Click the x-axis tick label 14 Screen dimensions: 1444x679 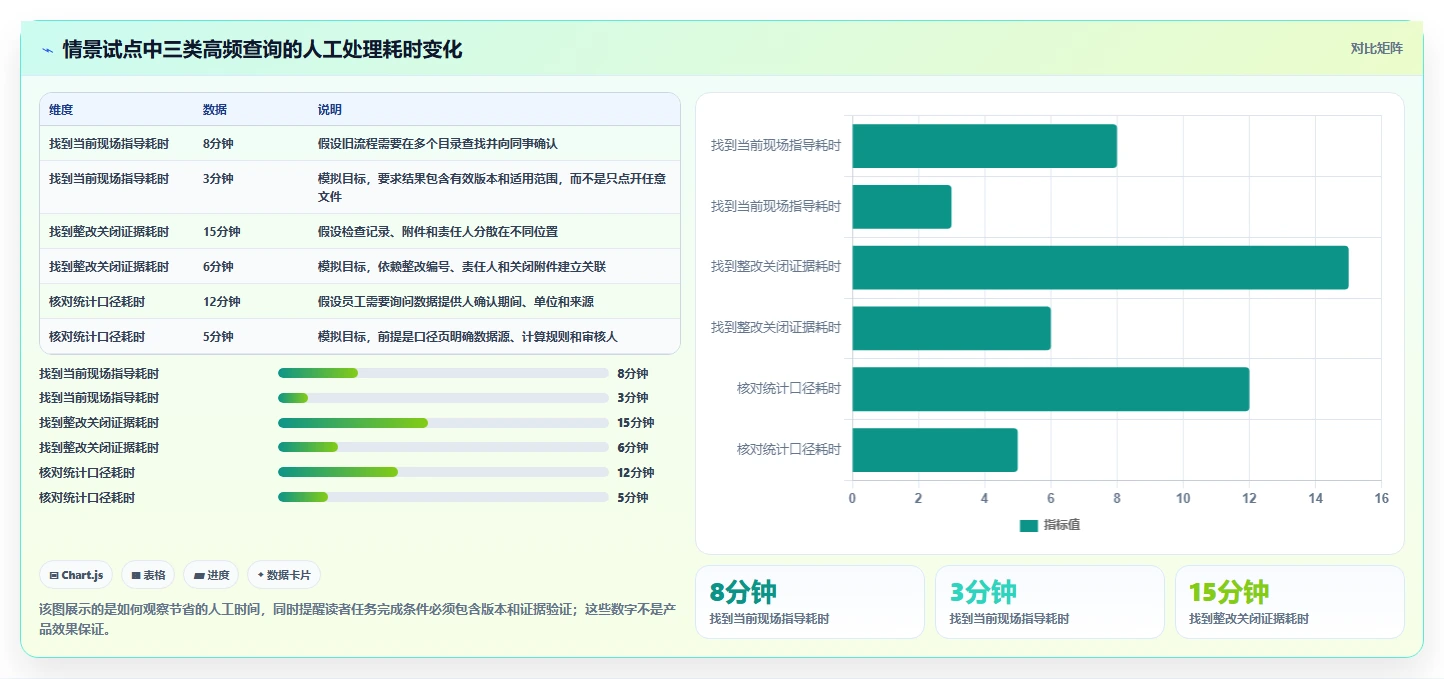pos(1315,498)
